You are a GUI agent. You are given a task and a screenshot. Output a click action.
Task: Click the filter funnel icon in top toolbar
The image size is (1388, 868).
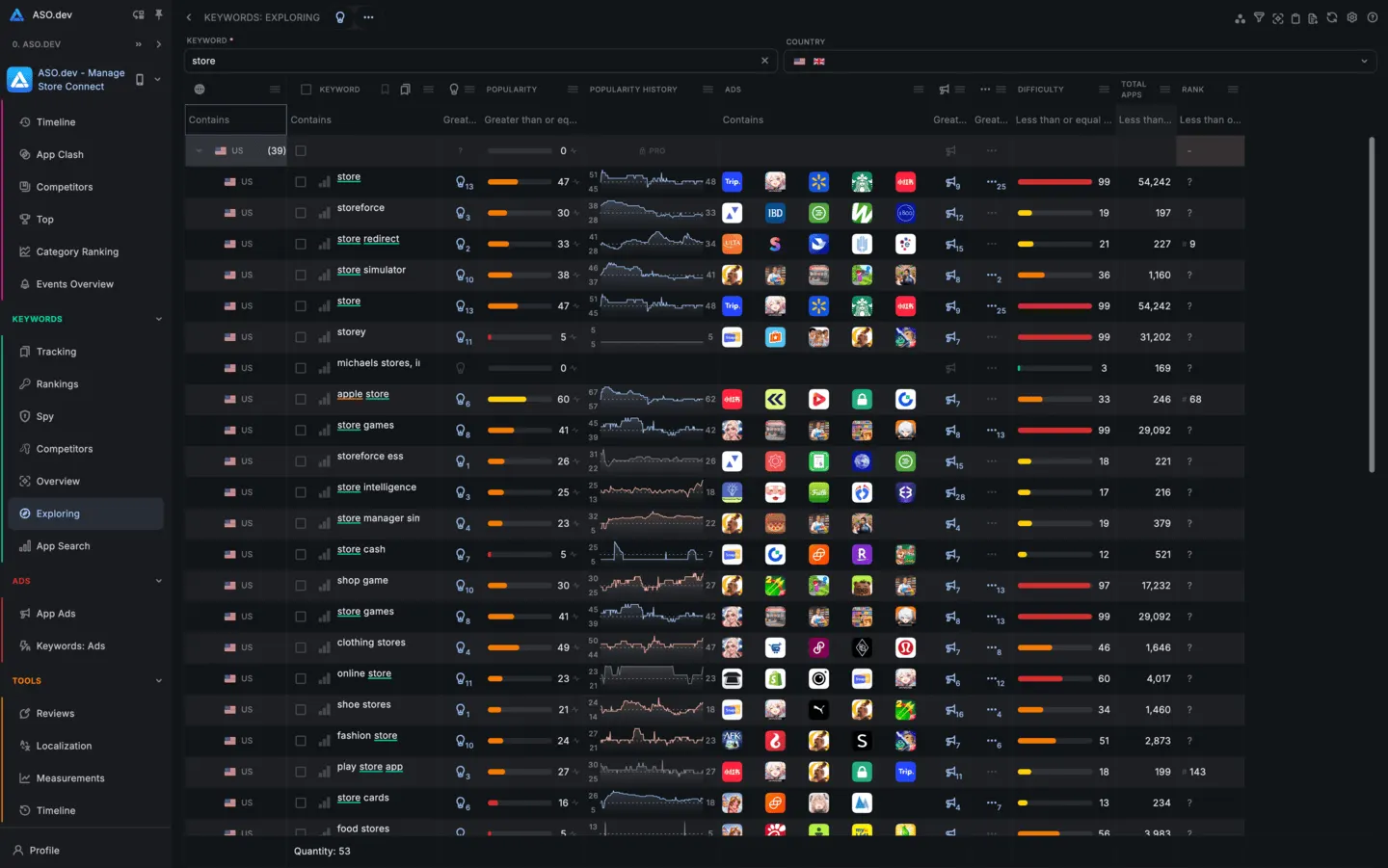[x=1259, y=17]
